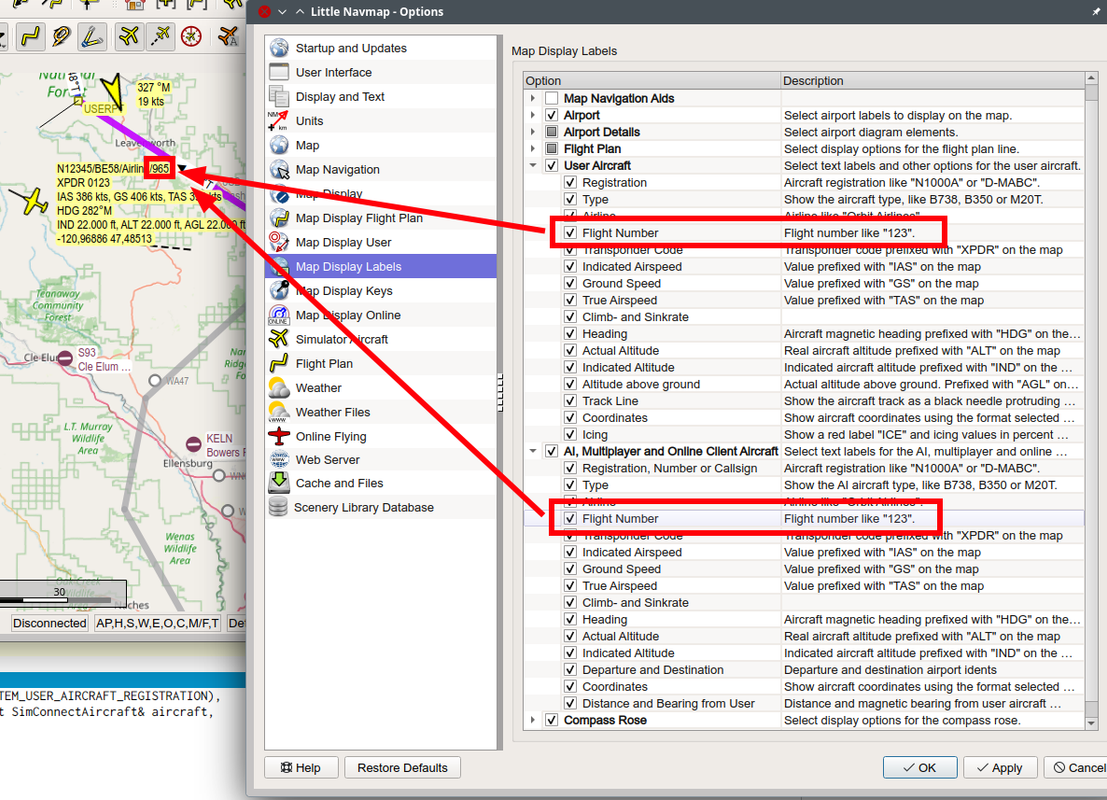Screen dimensions: 1107x800
Task: Click the options list vertical scrollbar thumb
Action: point(1091,400)
